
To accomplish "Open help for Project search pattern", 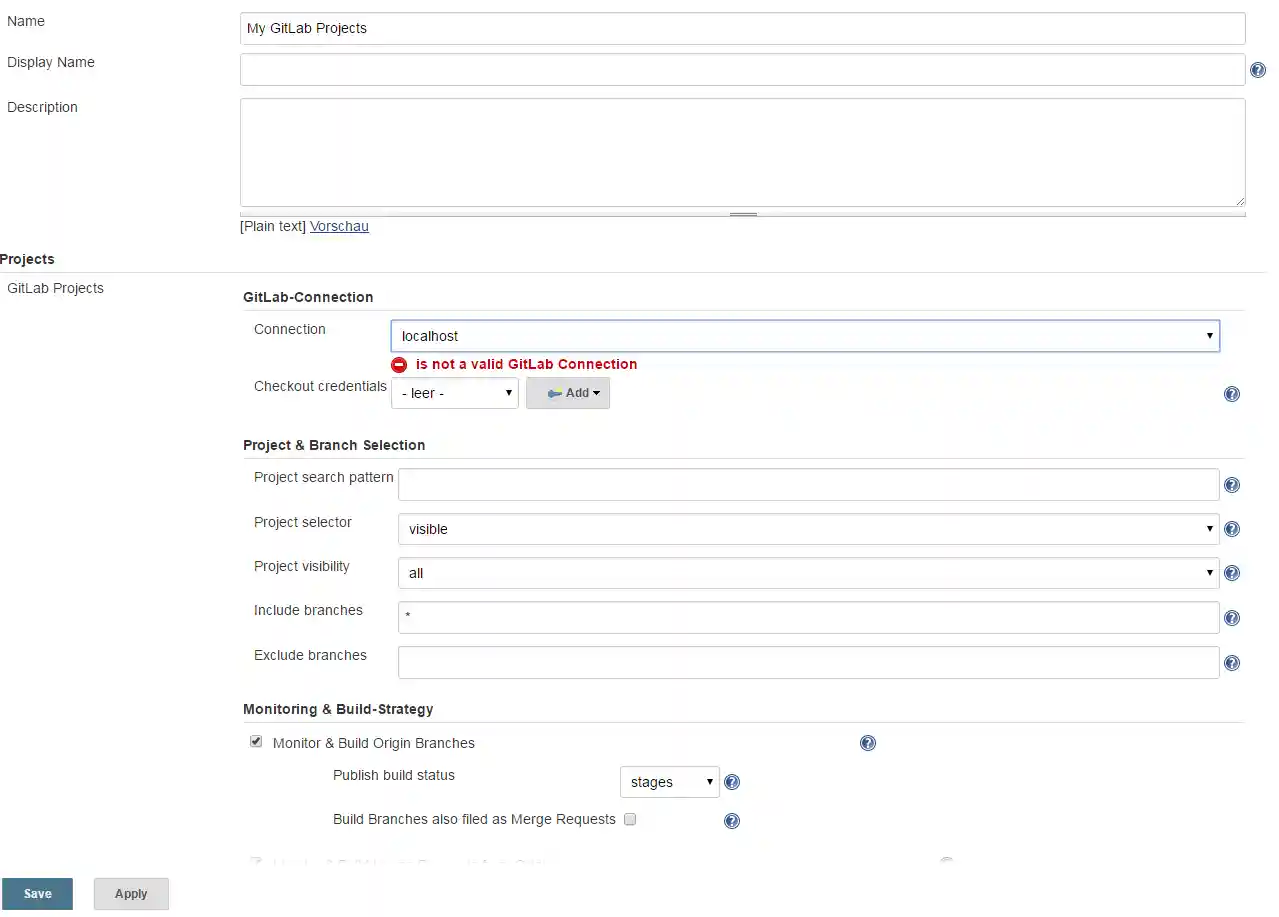I will pyautogui.click(x=1232, y=484).
